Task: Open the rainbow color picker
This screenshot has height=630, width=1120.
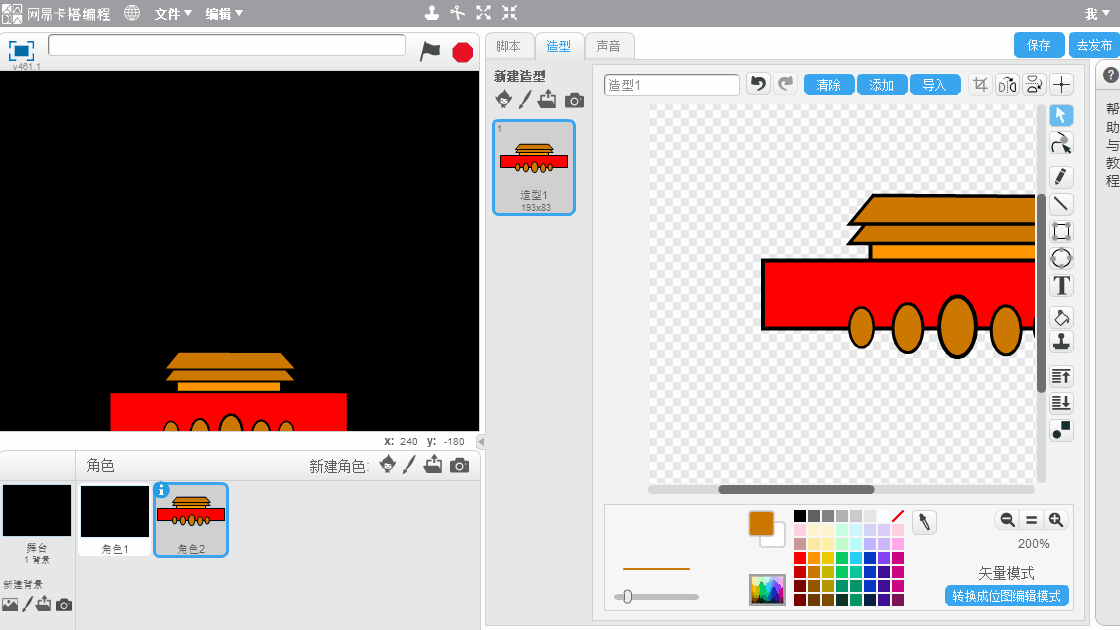Action: [x=767, y=589]
